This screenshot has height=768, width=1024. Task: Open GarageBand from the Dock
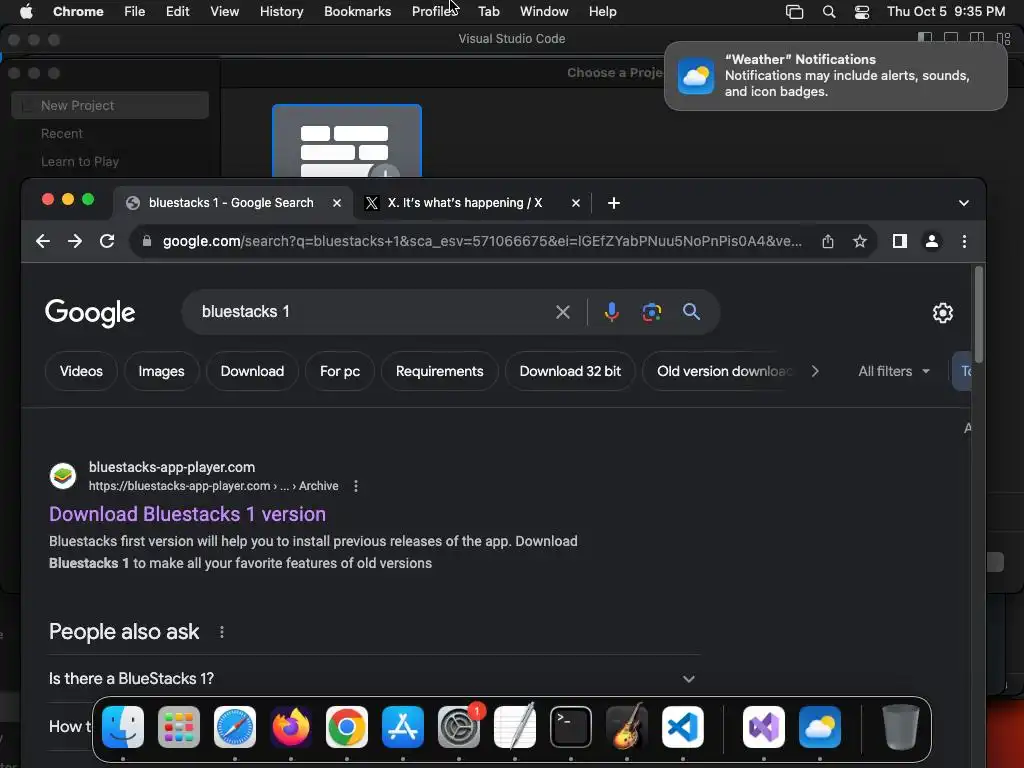627,727
